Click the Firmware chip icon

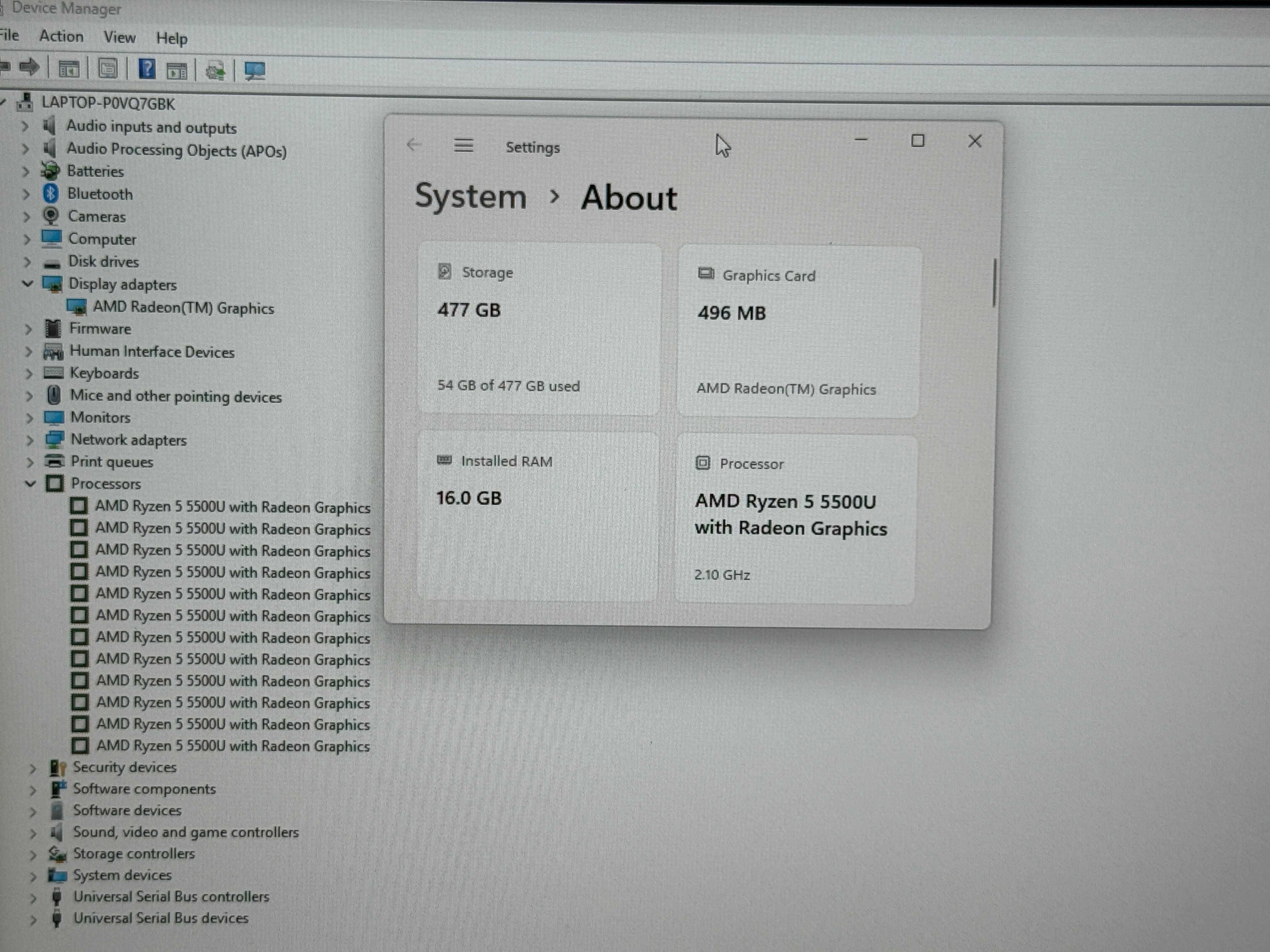click(53, 328)
